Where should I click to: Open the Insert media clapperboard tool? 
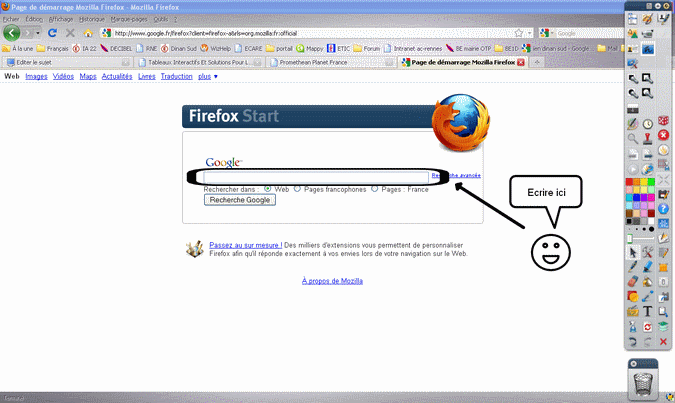coord(633,311)
